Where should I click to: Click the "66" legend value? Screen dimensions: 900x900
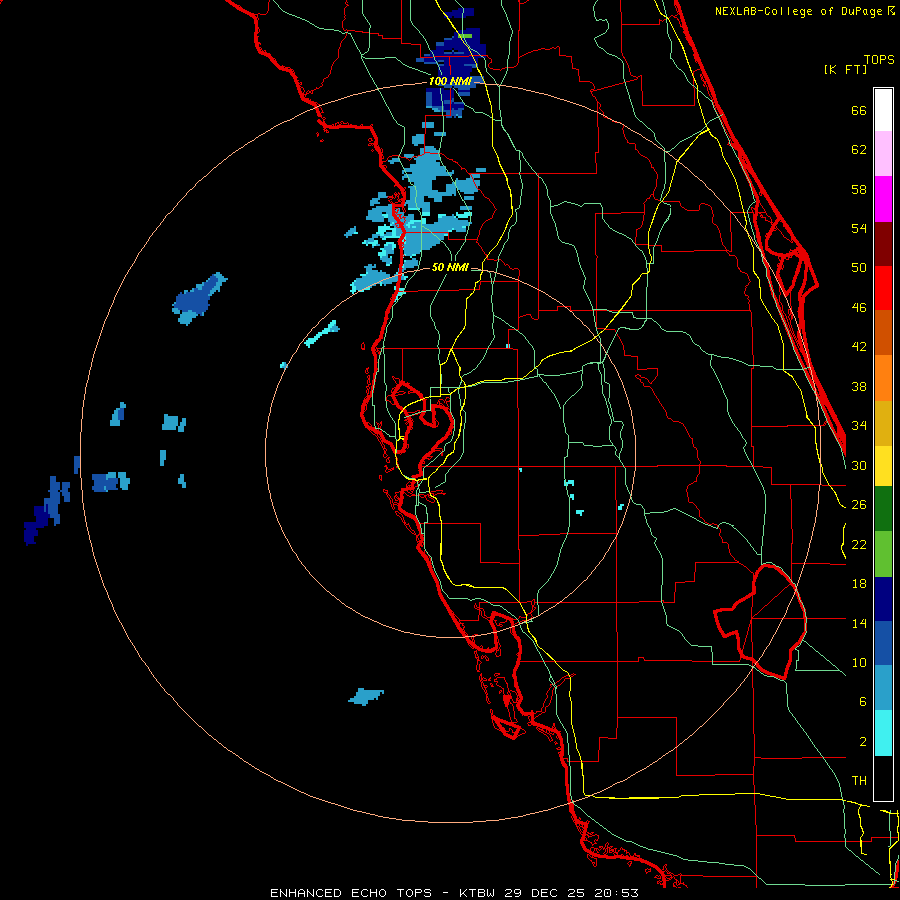point(859,110)
